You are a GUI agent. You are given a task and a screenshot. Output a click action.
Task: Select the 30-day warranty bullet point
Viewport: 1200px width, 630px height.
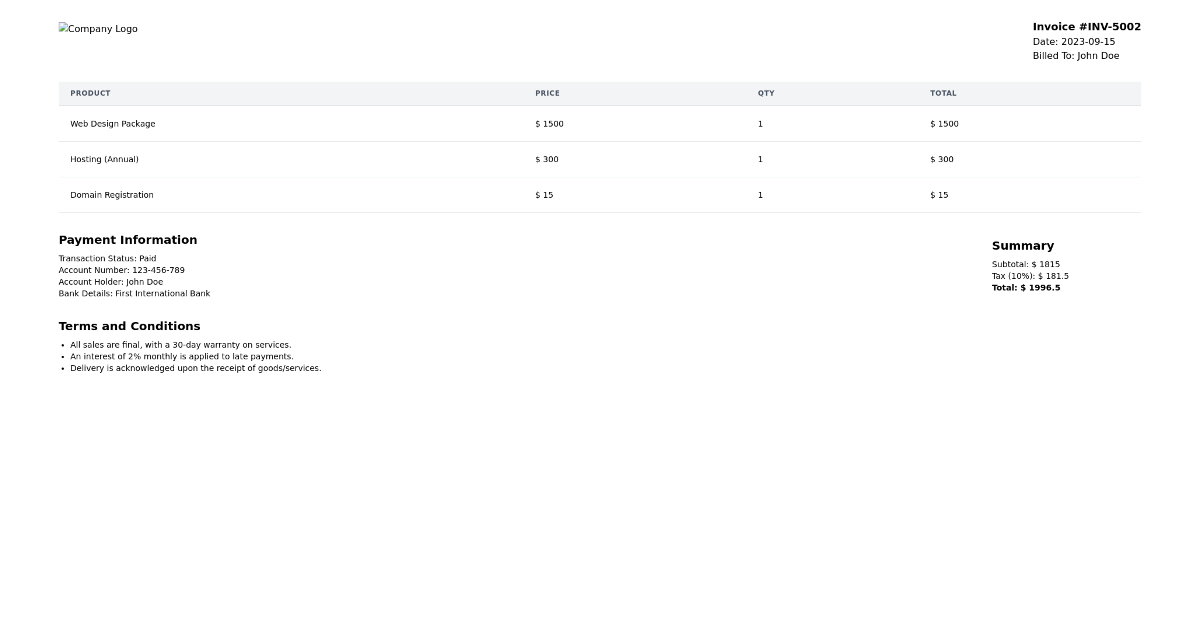(x=180, y=344)
